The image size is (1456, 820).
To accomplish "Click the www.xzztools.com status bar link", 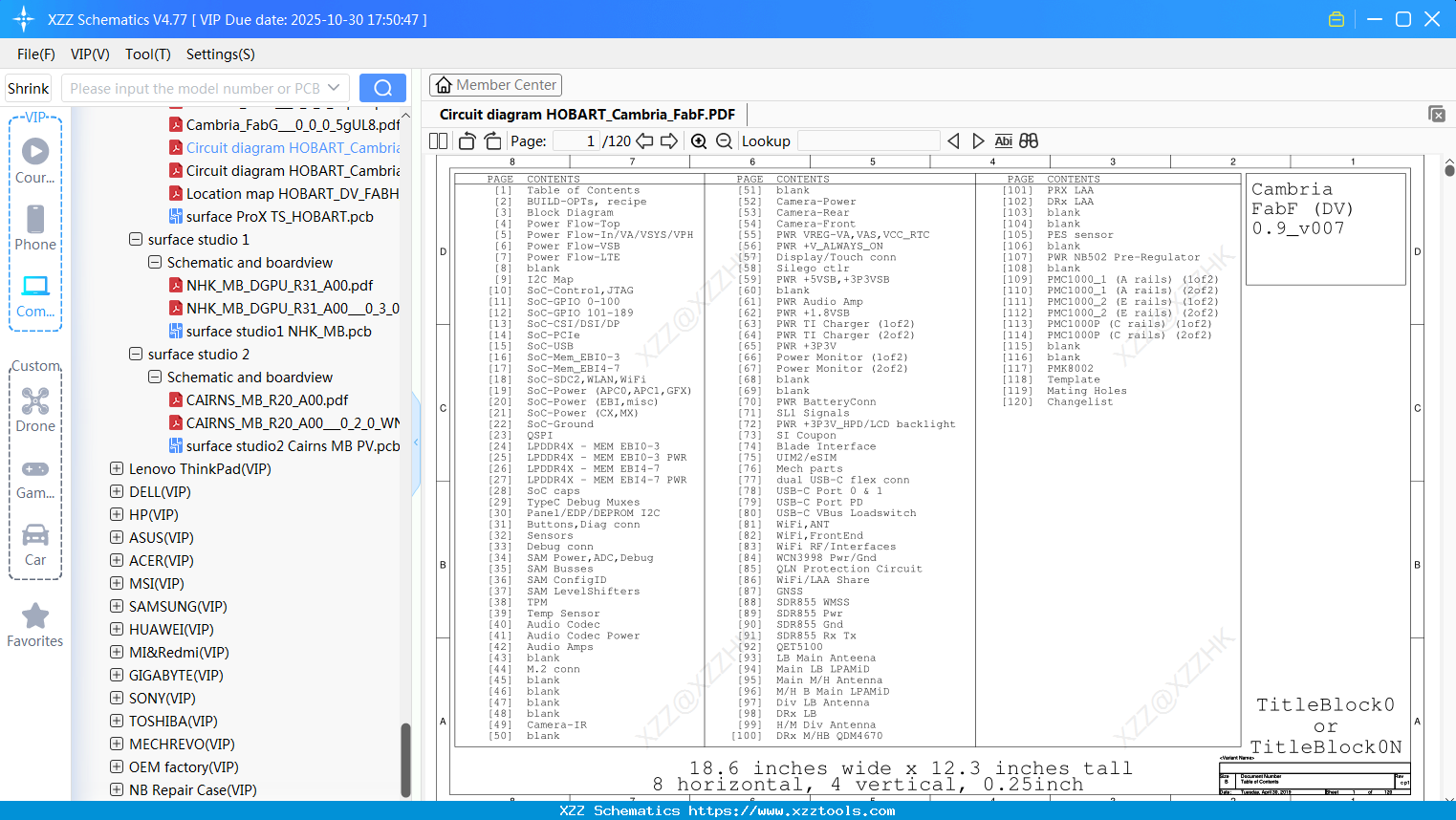I will (x=792, y=810).
